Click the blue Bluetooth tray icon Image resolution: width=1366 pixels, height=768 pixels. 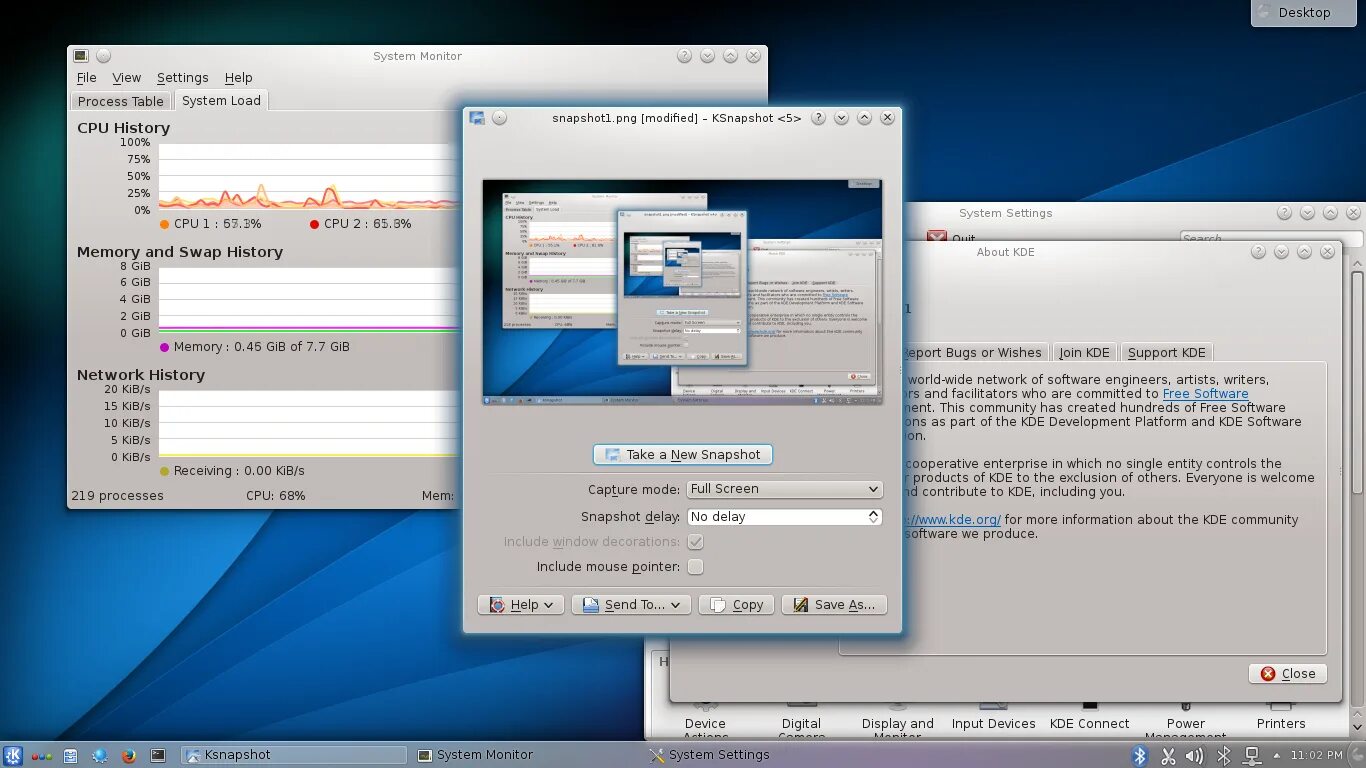coord(1140,756)
